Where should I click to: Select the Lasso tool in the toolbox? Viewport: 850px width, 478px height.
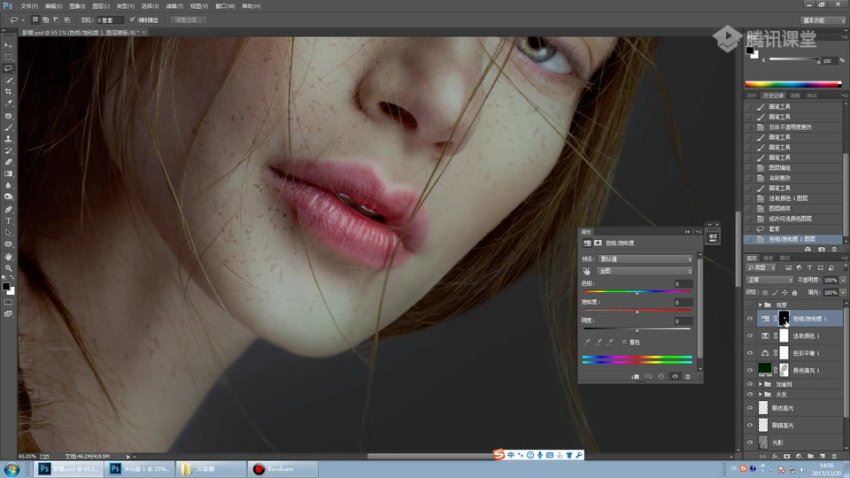(8, 68)
